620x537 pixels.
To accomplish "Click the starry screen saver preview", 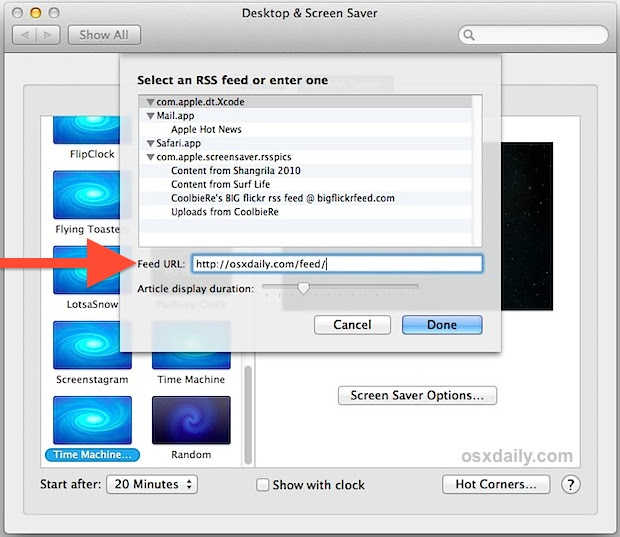I will (527, 226).
